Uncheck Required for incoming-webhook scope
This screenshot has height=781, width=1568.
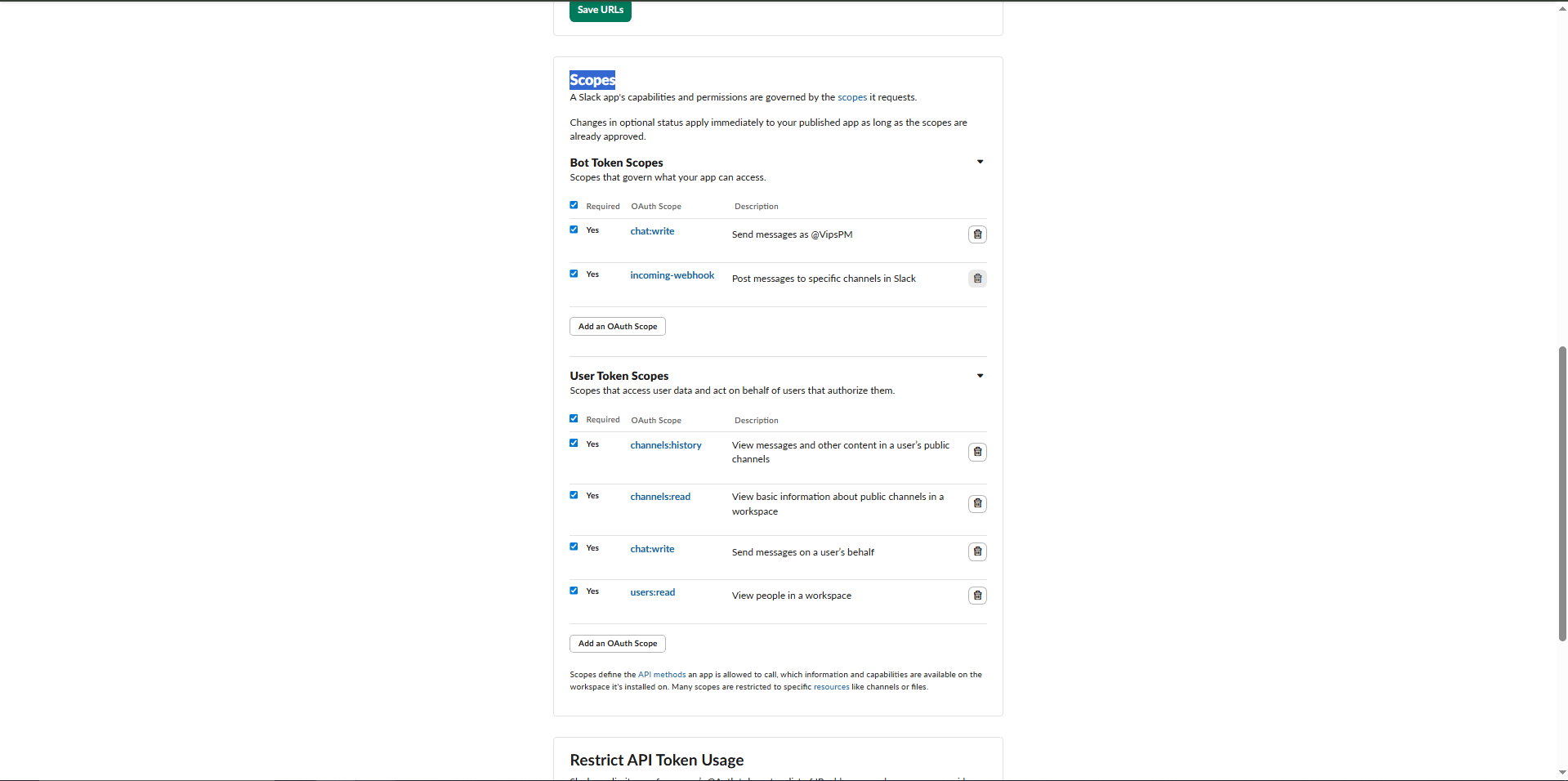[x=574, y=274]
